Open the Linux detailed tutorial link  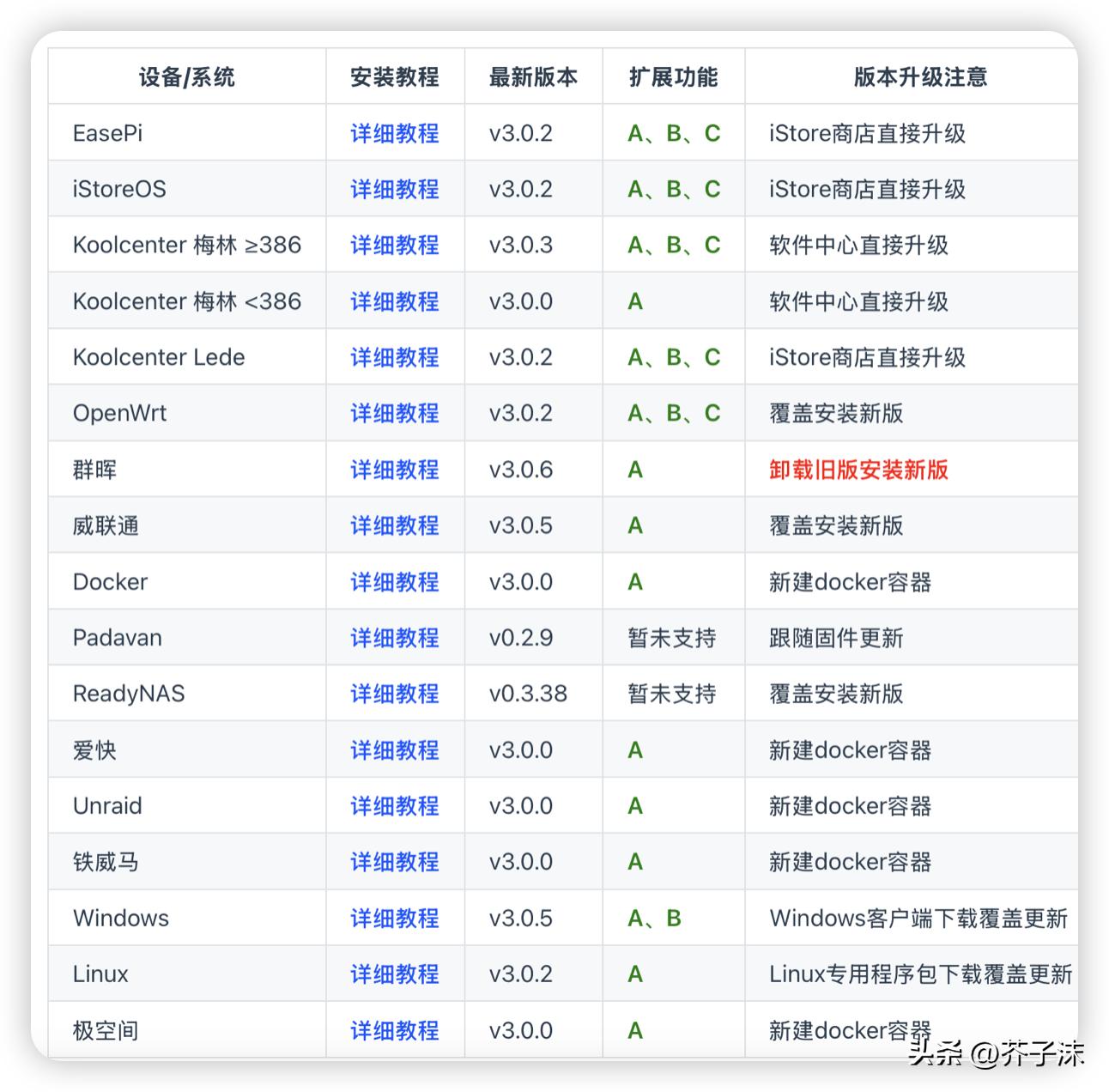point(394,974)
